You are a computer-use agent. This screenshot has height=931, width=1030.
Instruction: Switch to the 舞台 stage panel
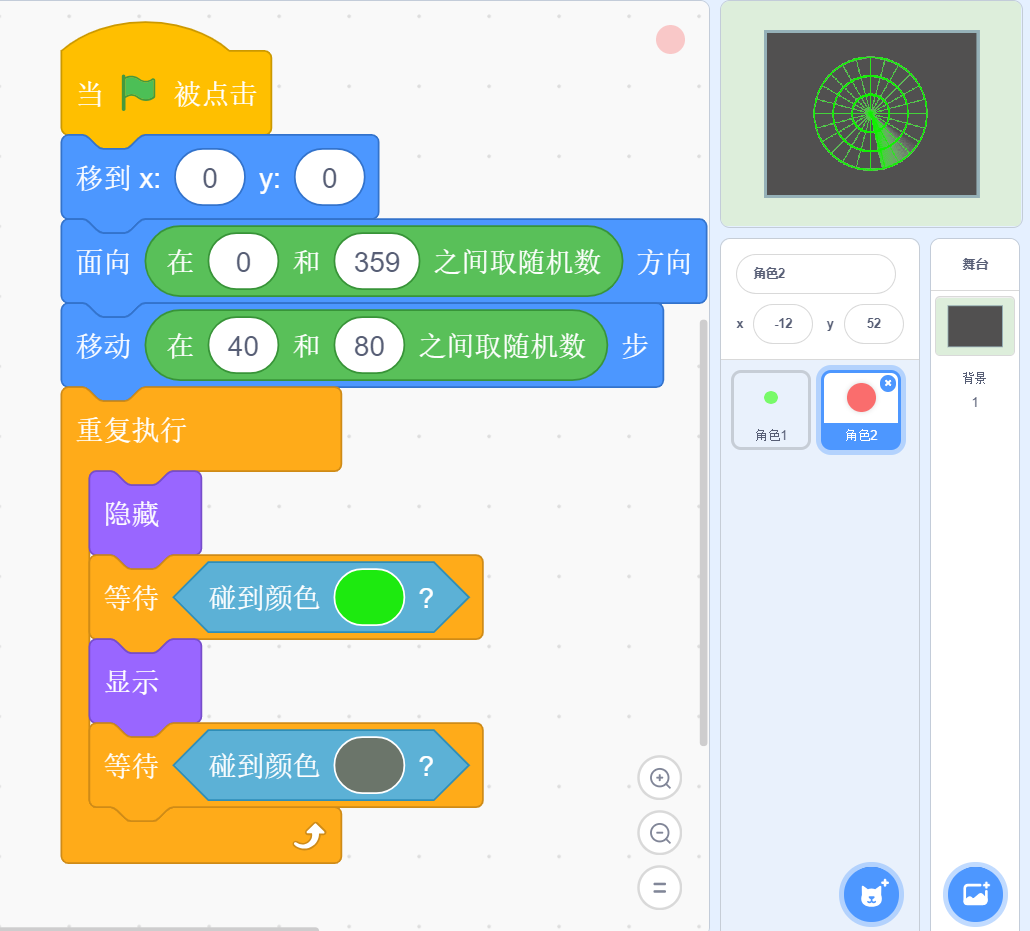coord(974,264)
